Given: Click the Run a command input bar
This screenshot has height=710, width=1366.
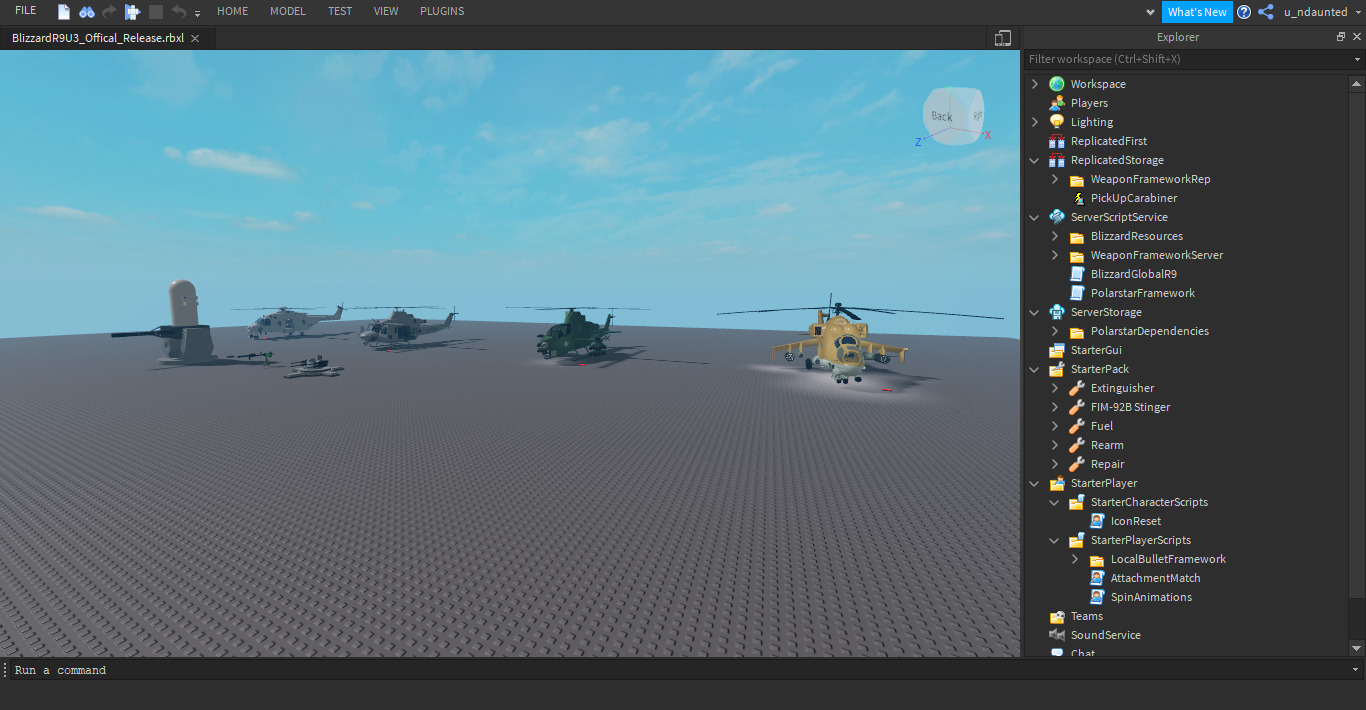Looking at the screenshot, I should click(x=680, y=670).
